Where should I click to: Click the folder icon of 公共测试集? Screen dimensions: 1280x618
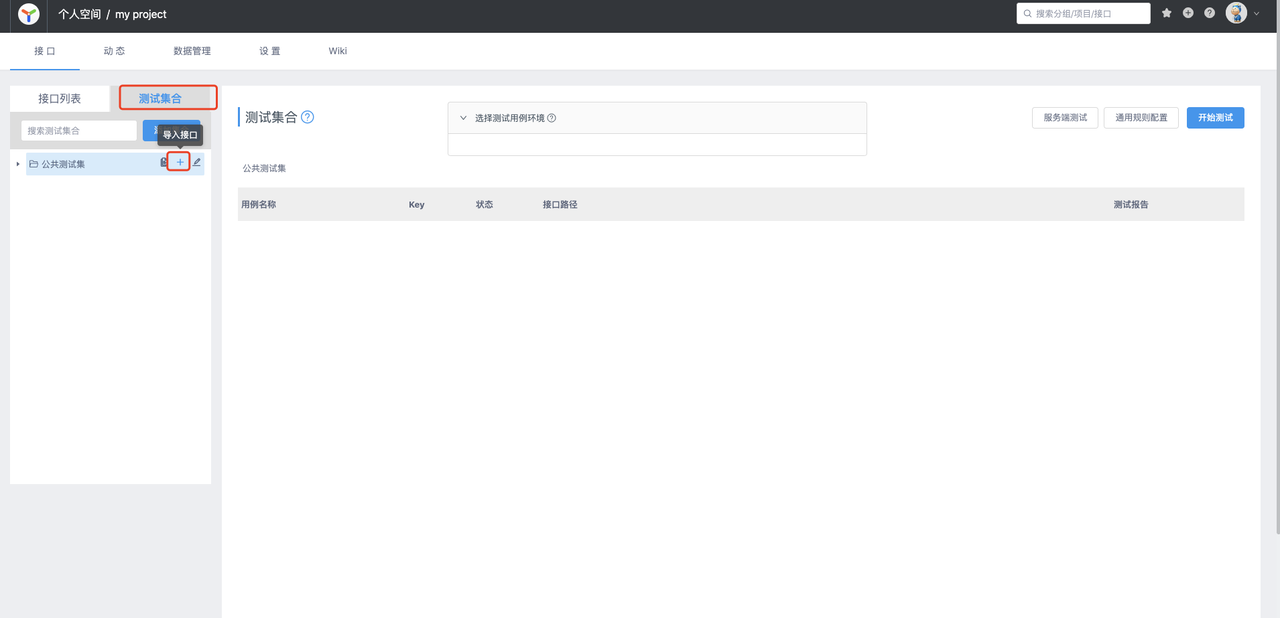[33, 163]
